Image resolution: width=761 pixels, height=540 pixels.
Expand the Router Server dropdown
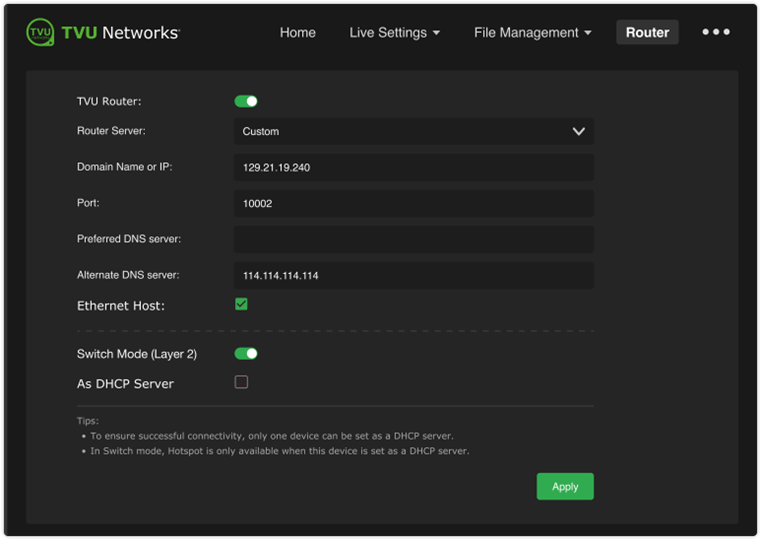click(x=414, y=131)
